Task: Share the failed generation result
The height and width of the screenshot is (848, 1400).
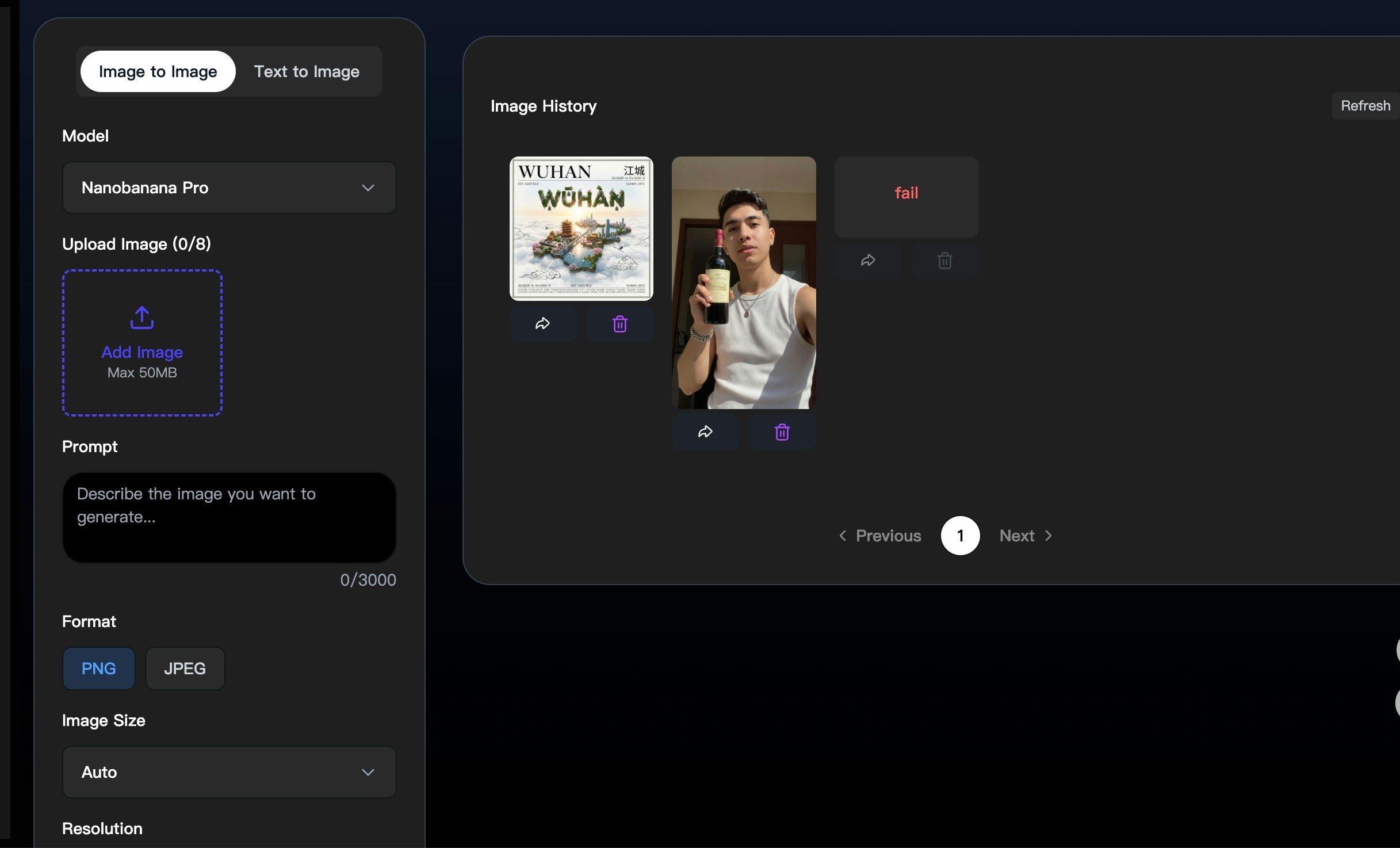Action: point(869,260)
